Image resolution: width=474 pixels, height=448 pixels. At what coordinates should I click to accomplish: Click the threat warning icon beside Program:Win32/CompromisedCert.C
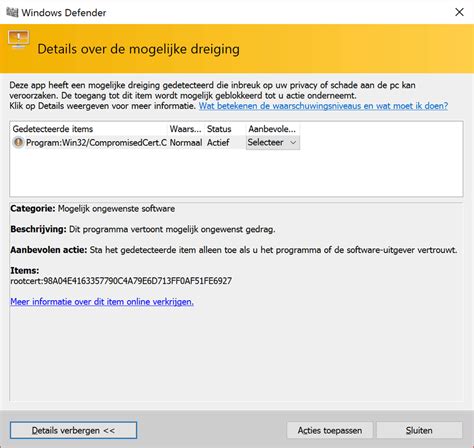pyautogui.click(x=18, y=142)
